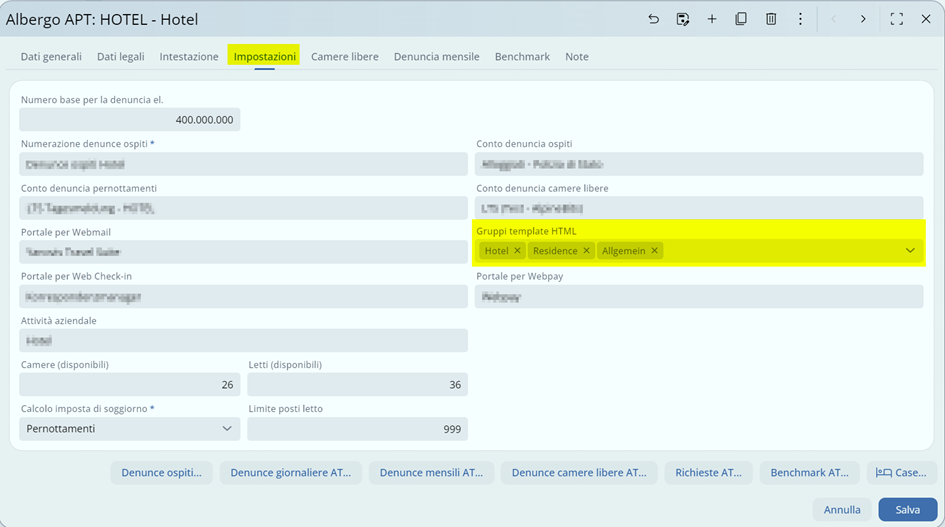Go to next record with right arrow
The image size is (945, 527).
[x=863, y=19]
